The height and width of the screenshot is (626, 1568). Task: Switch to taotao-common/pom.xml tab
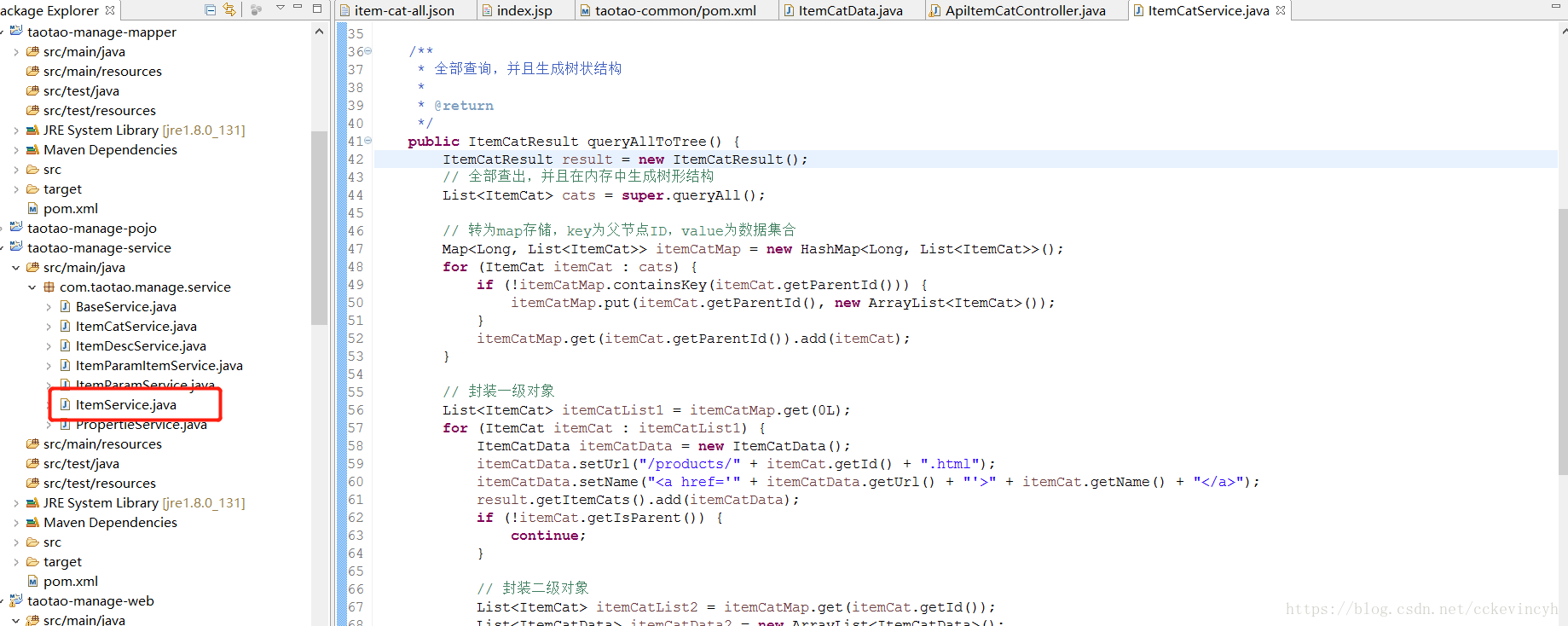tap(668, 10)
